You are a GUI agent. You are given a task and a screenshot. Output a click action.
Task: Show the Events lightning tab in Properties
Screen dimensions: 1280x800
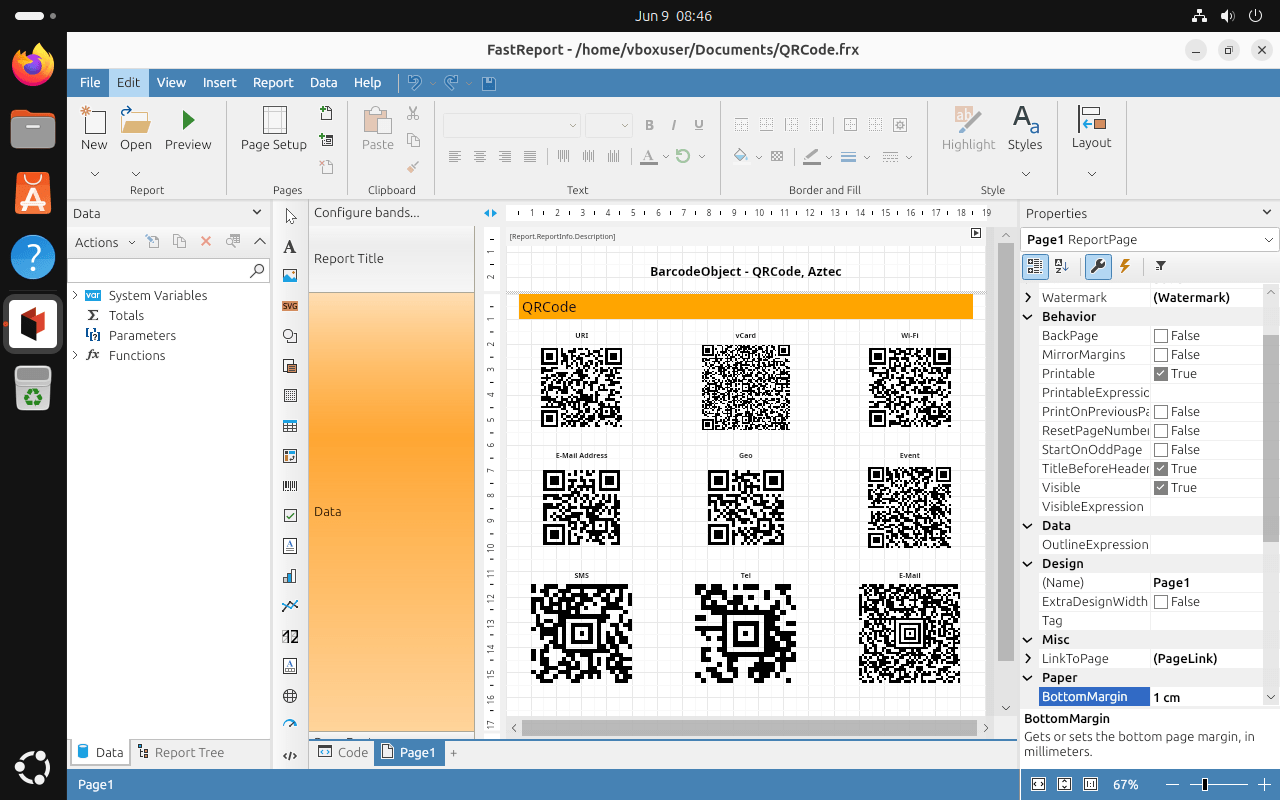(1125, 266)
